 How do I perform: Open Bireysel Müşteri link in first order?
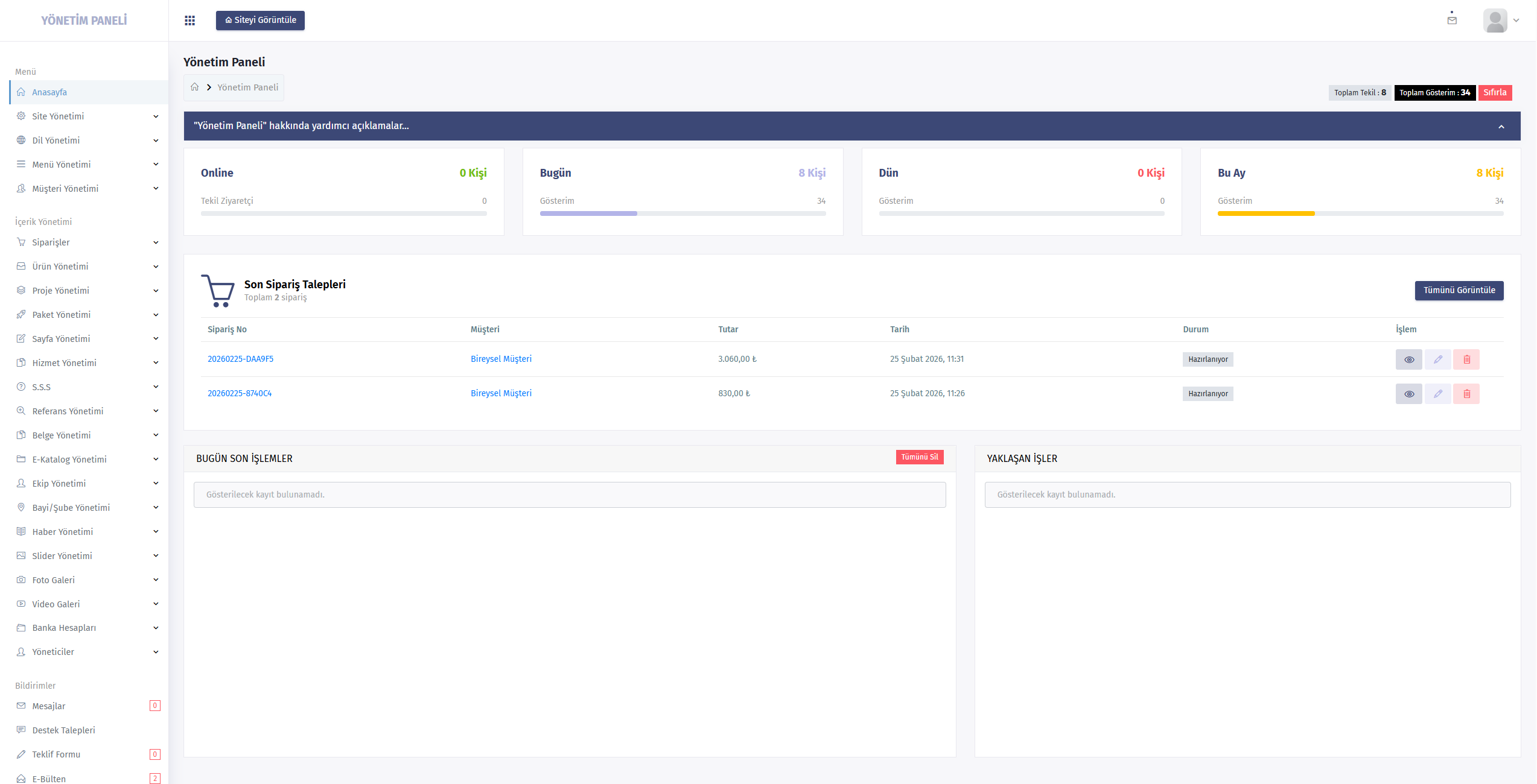[x=501, y=359]
